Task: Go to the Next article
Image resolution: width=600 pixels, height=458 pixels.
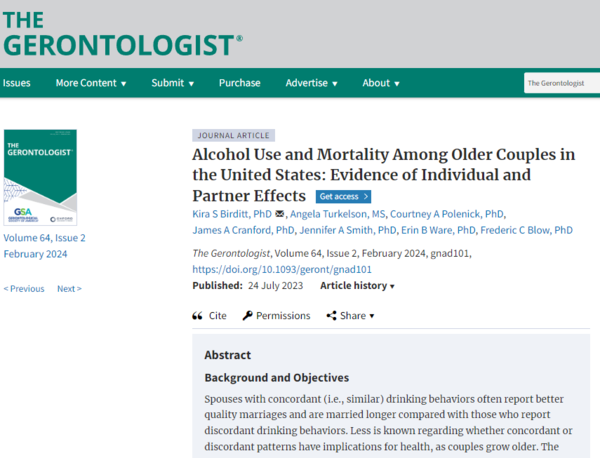Action: (69, 289)
